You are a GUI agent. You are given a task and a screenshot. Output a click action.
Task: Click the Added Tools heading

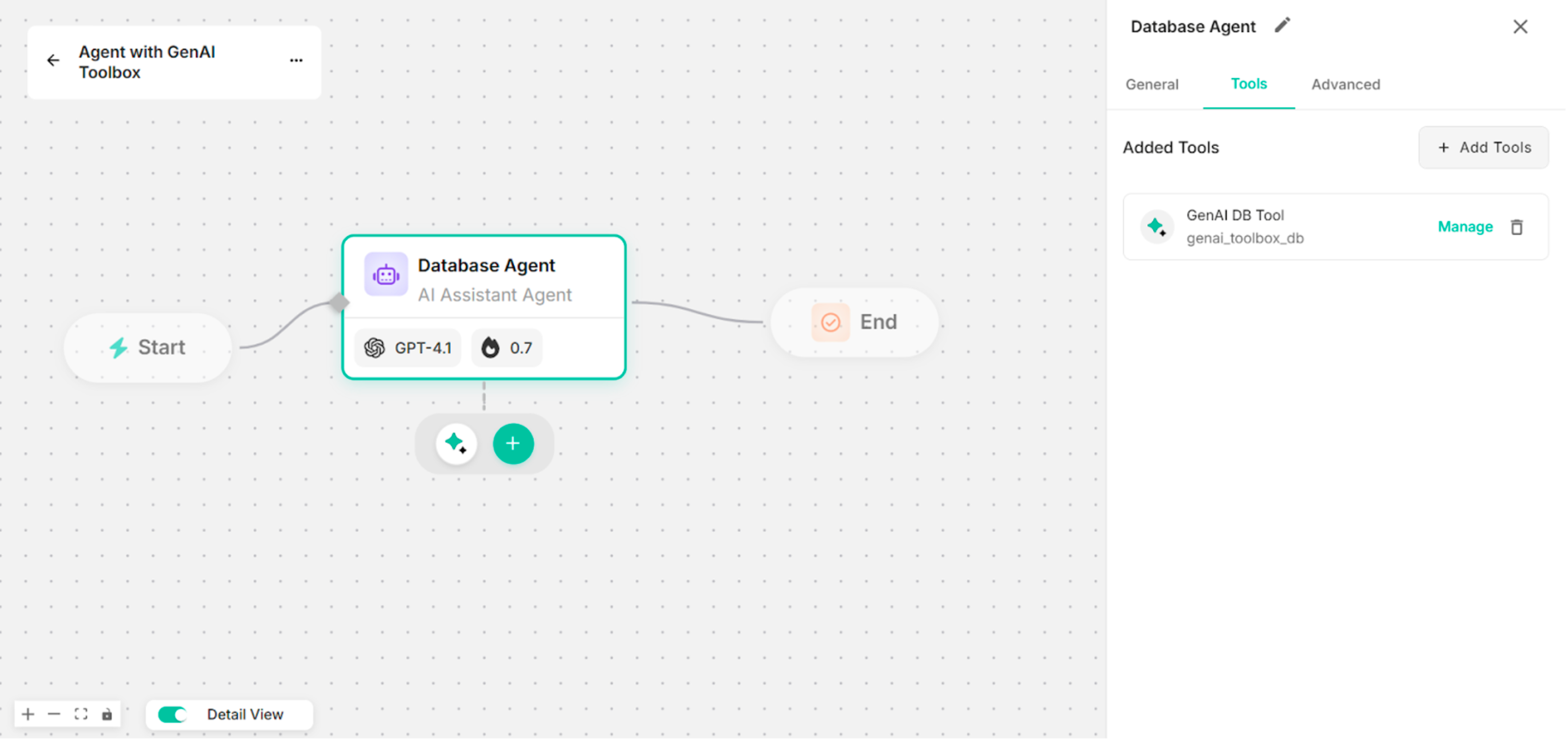click(1171, 147)
